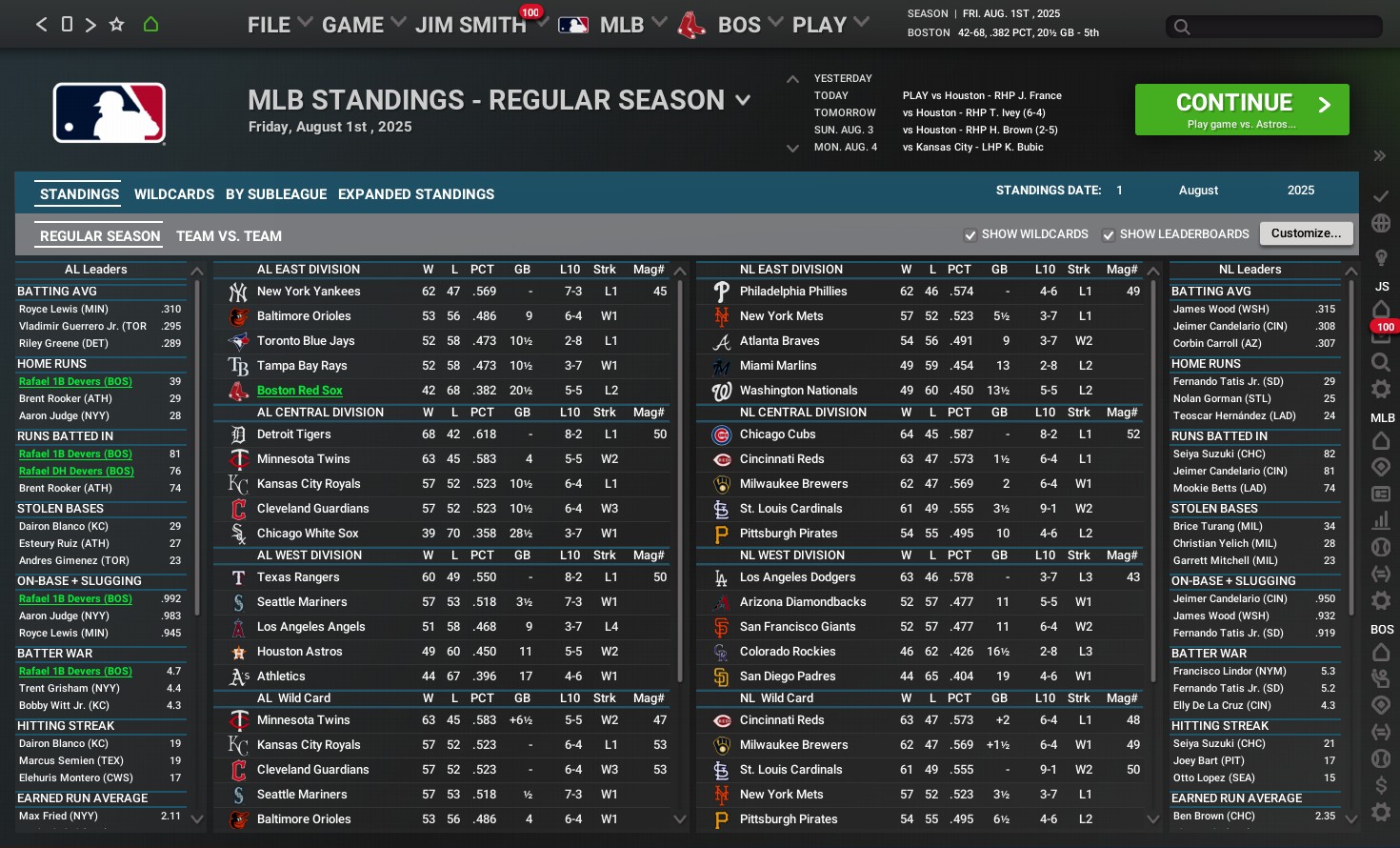Open the MLB league dropdown
Screen dimensions: 1400x848
point(632,25)
